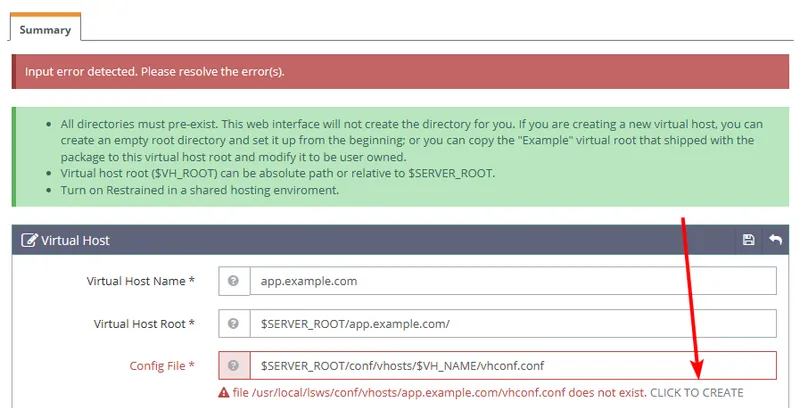Click the Virtual Host Root label
Viewport: 800px width, 408px height.
[x=143, y=324]
